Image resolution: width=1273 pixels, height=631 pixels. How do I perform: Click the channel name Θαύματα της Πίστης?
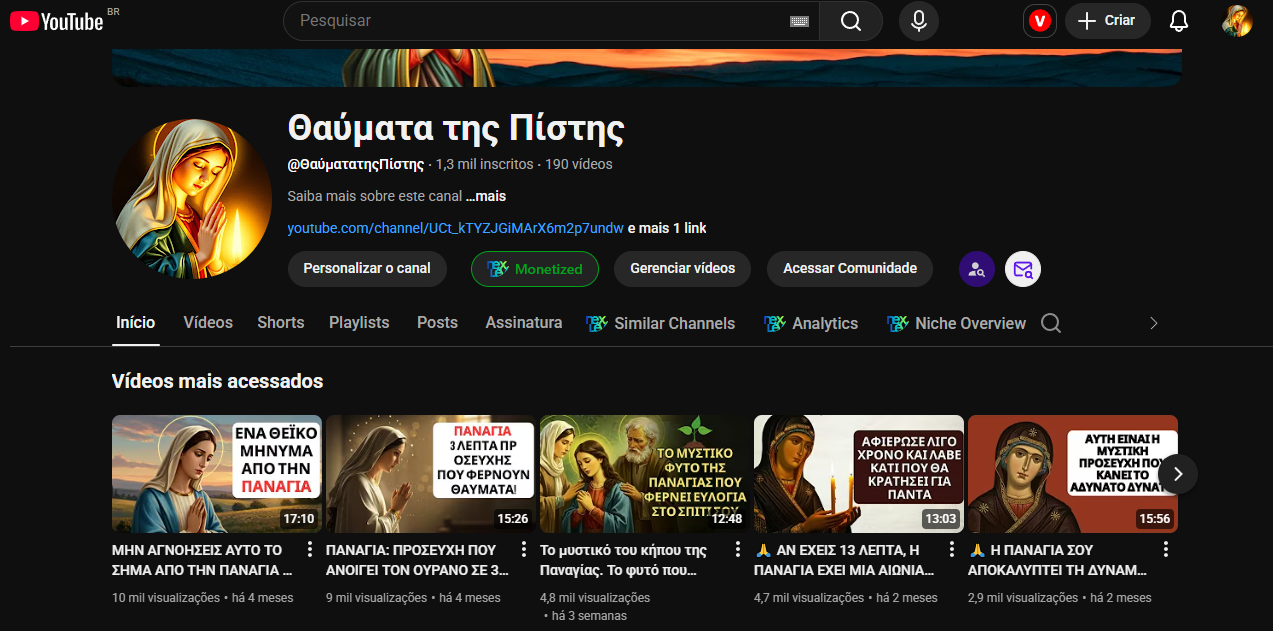[x=456, y=129]
